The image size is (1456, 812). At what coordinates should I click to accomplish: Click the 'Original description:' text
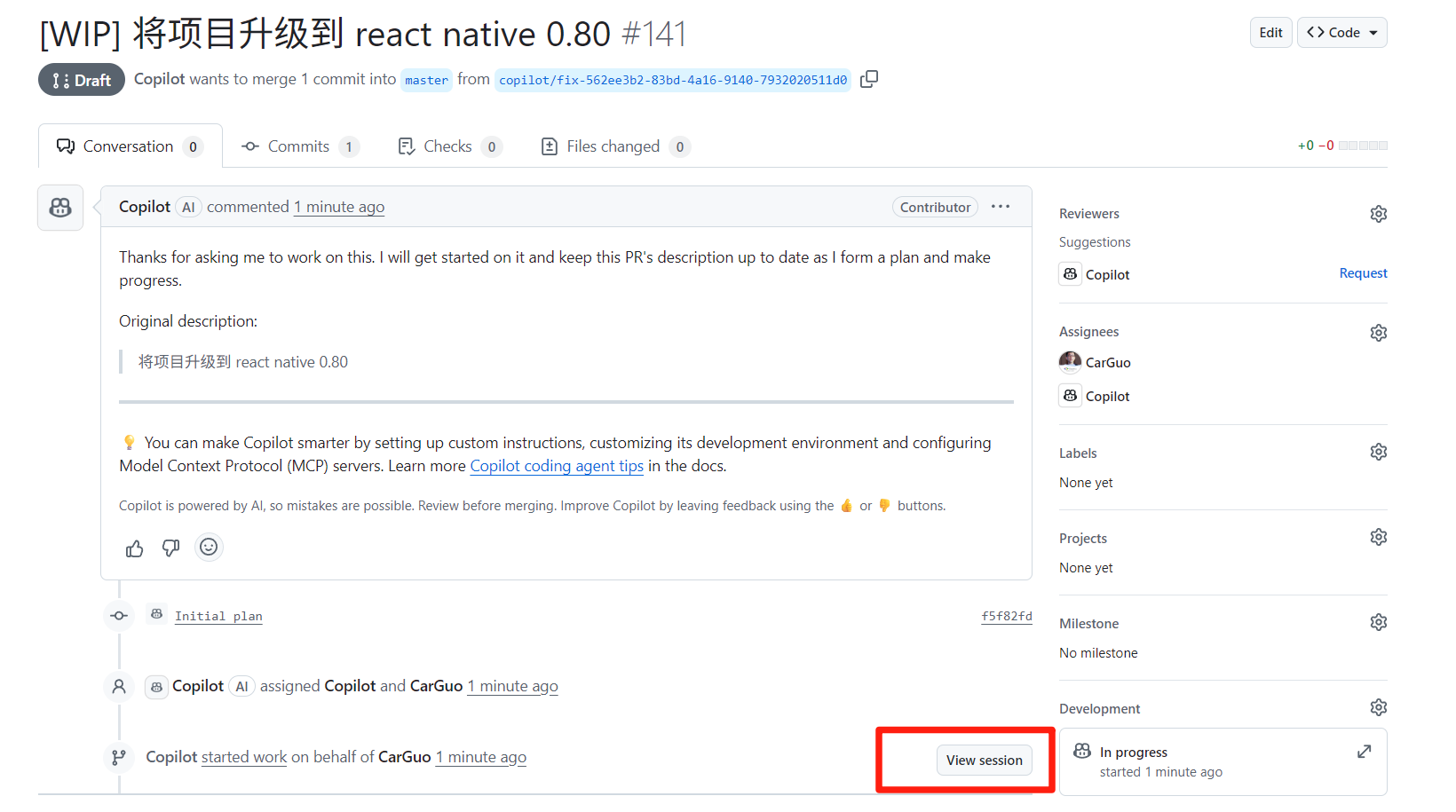(188, 321)
